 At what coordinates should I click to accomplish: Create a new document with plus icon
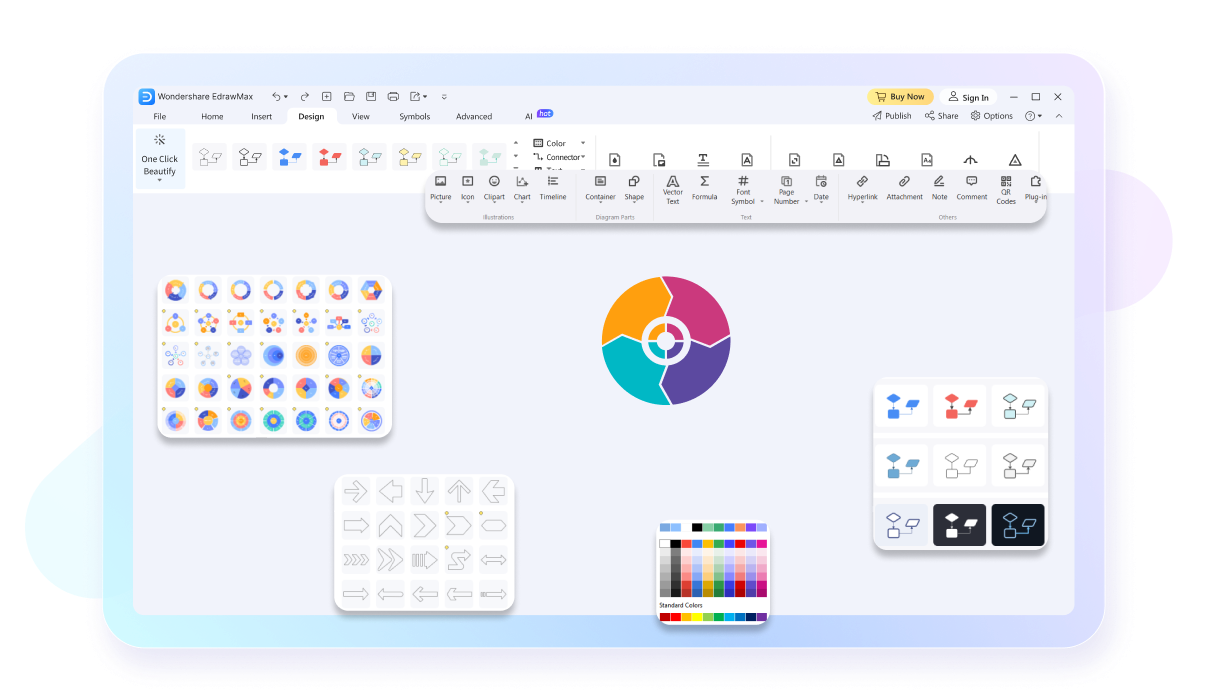(326, 96)
